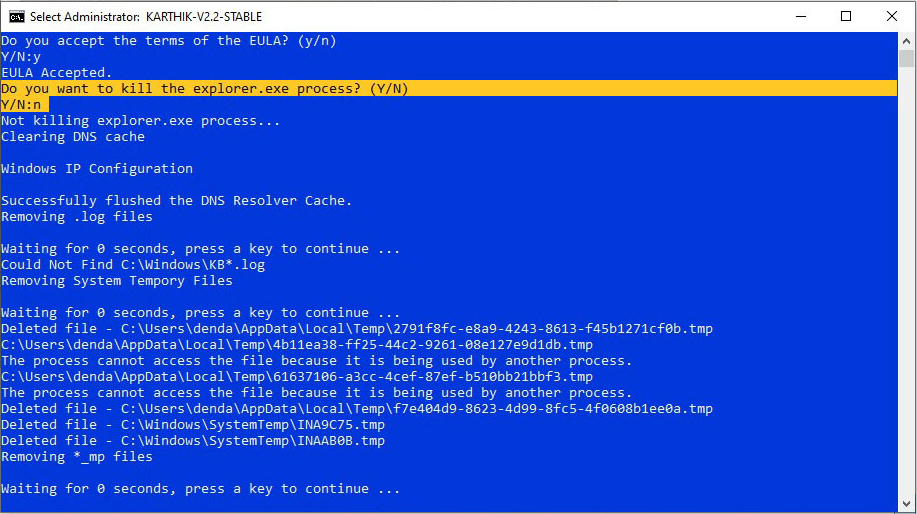Click the "EULA Accepted." output line
The image size is (917, 514).
click(x=56, y=73)
